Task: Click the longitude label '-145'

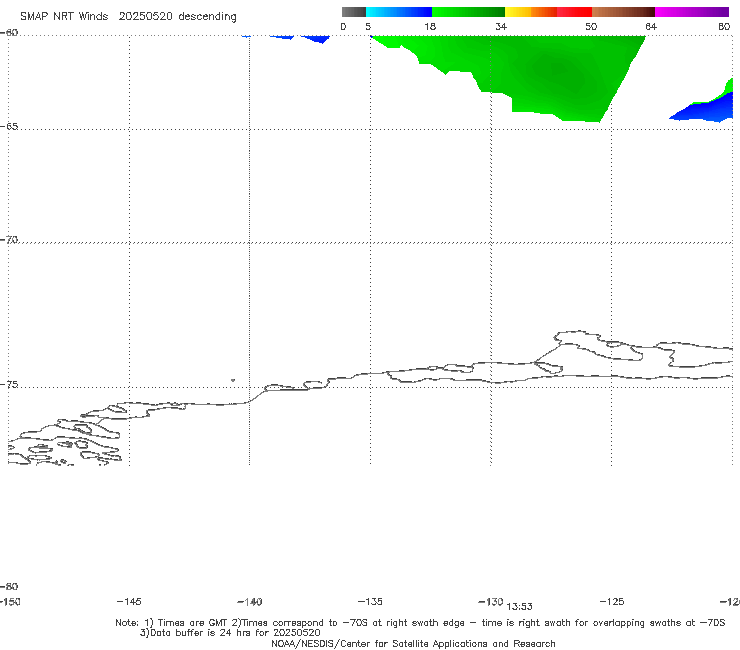Action: [129, 602]
